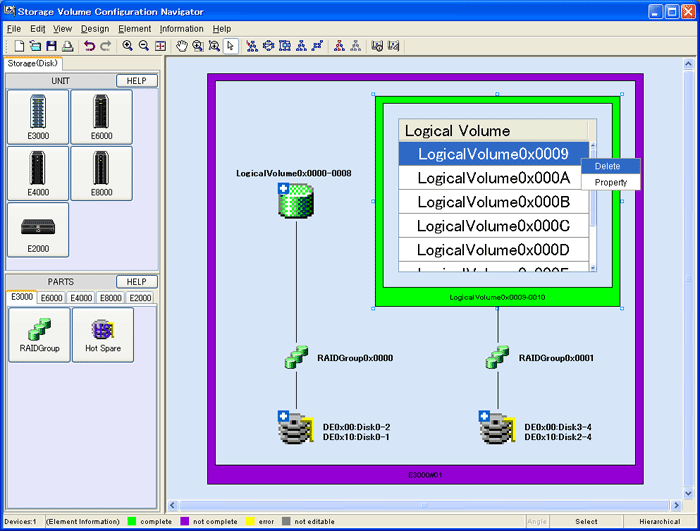This screenshot has width=700, height=531.
Task: Click the E3000#01 frame label
Action: [x=425, y=475]
